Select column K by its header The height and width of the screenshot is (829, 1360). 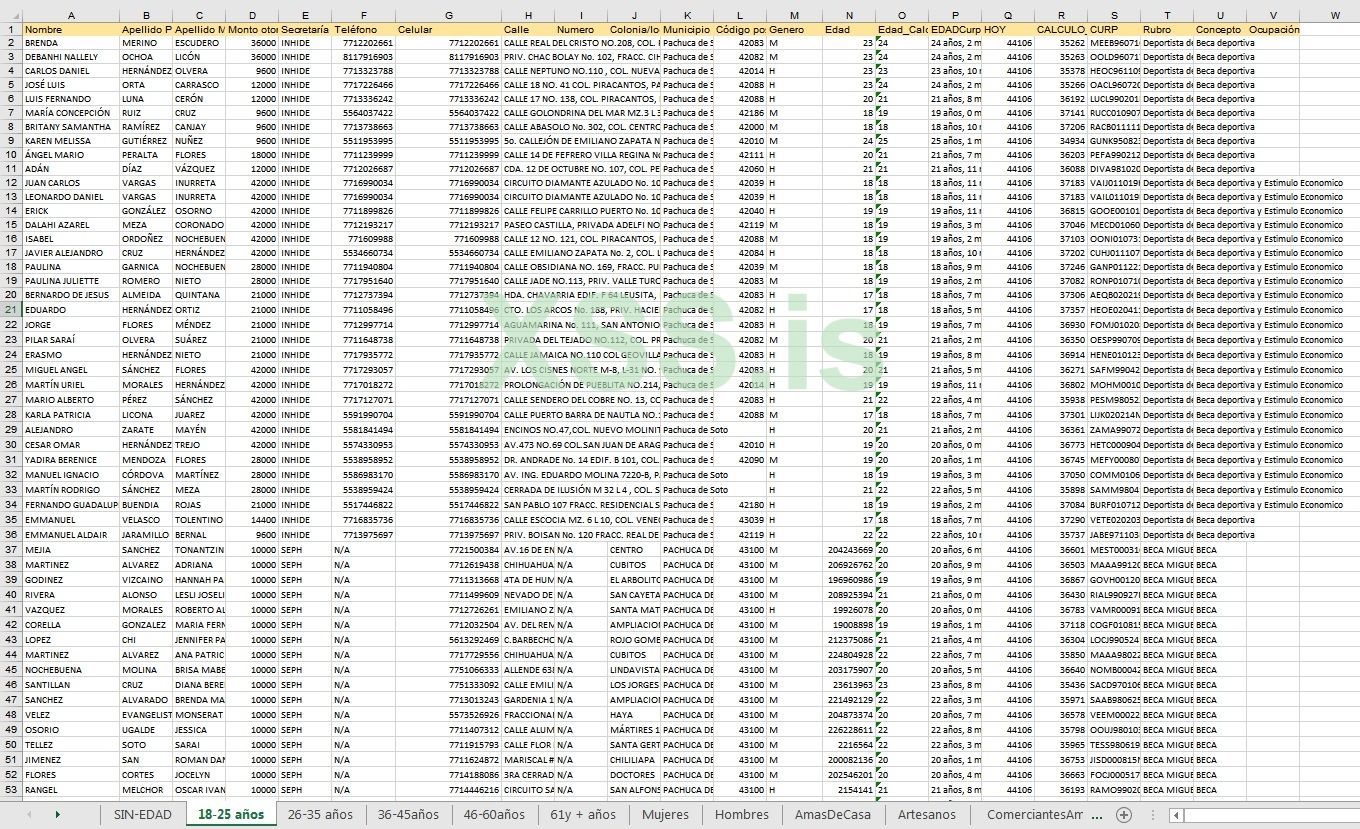688,16
